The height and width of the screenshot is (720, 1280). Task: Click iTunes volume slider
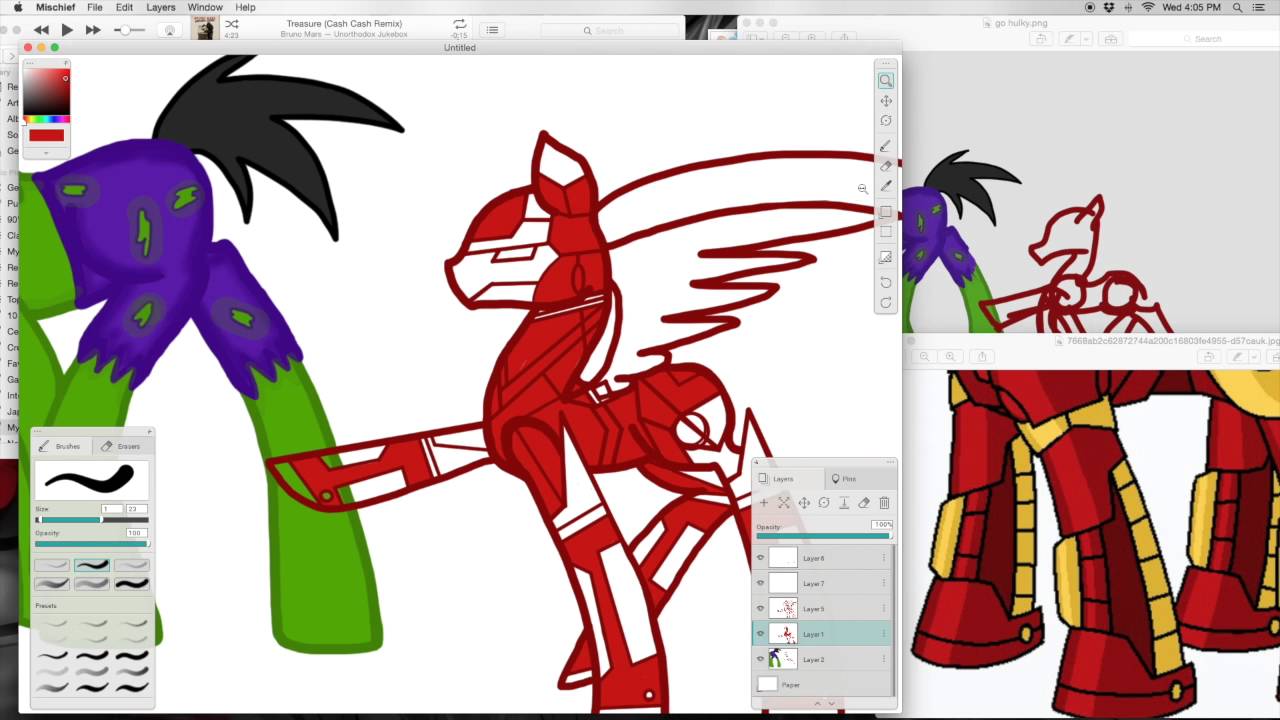[x=128, y=30]
